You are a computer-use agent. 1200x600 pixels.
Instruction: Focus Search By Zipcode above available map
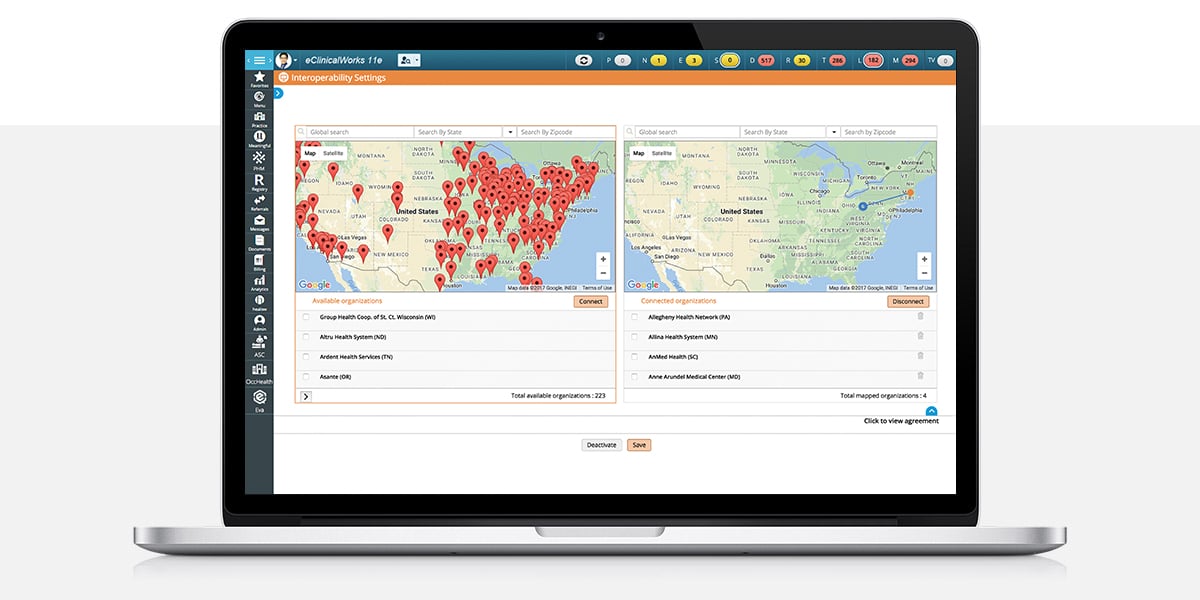tap(566, 132)
